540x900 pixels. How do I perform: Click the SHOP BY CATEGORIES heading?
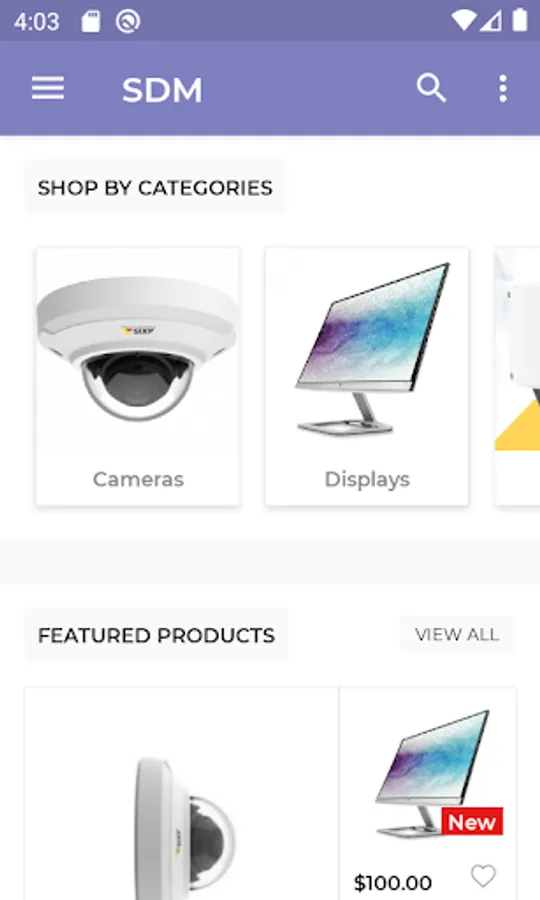coord(155,188)
